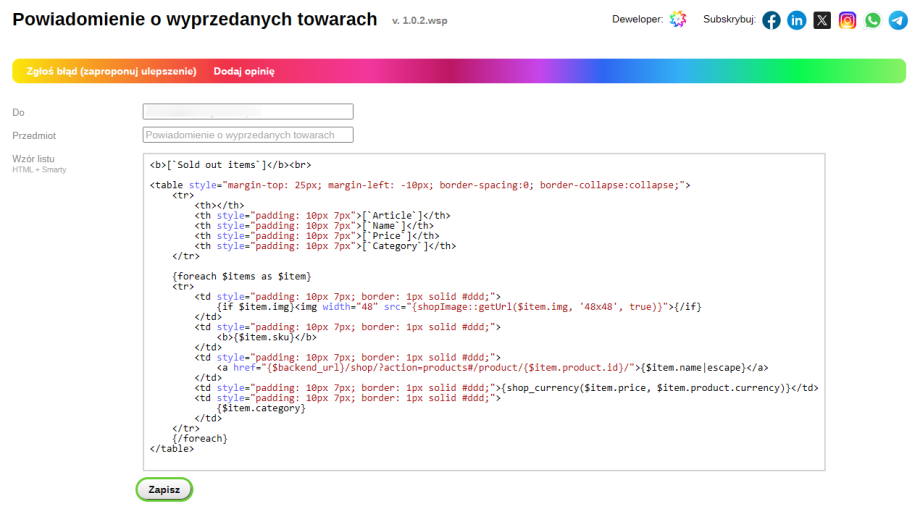The image size is (920, 509).
Task: Open the 'Dodaj opinię' link
Action: point(244,71)
